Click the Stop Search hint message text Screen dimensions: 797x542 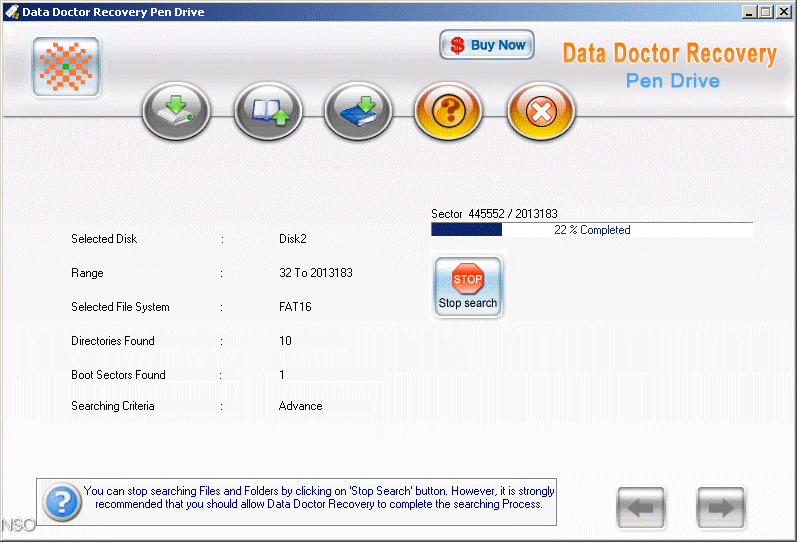(319, 497)
